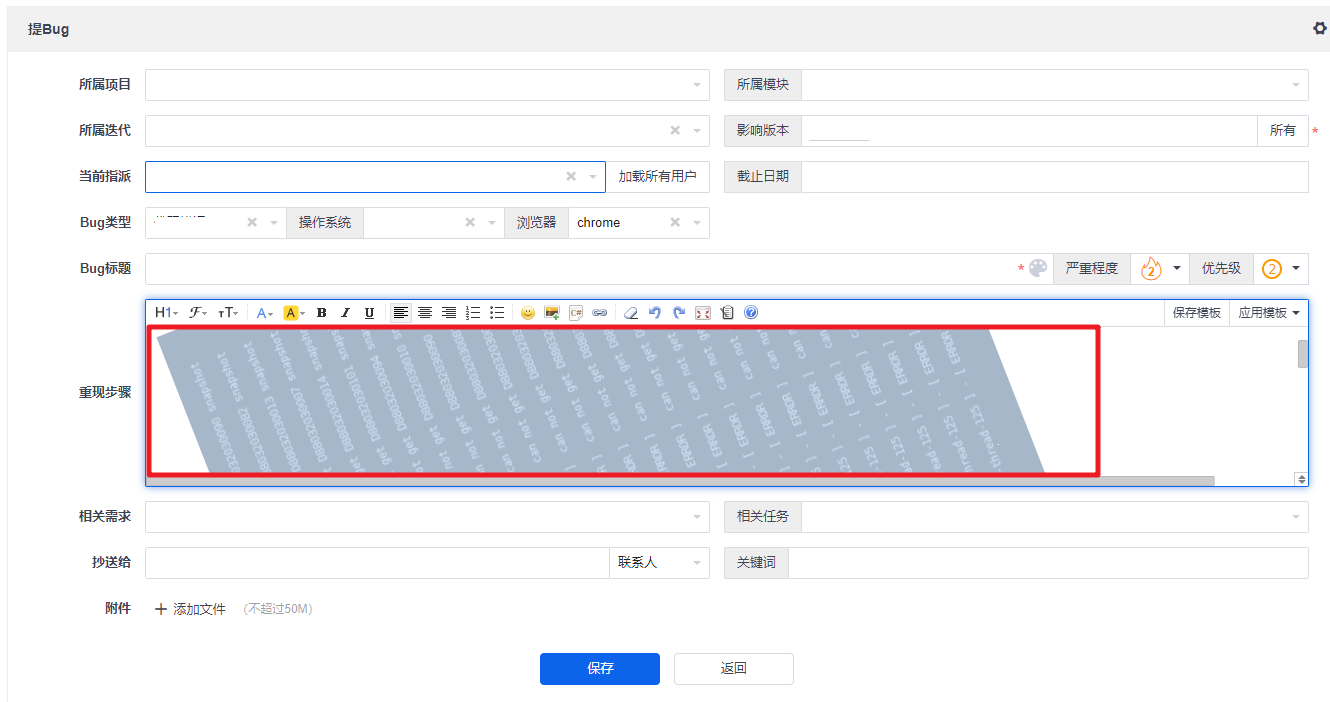Open the 相关任务 dropdown

click(1055, 517)
